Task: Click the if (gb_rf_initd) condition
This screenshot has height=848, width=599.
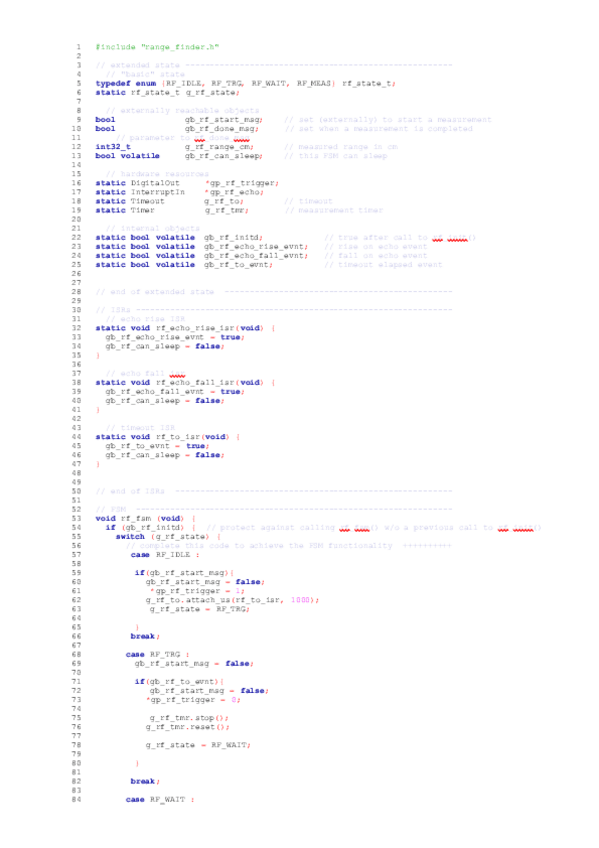Action: 151,527
